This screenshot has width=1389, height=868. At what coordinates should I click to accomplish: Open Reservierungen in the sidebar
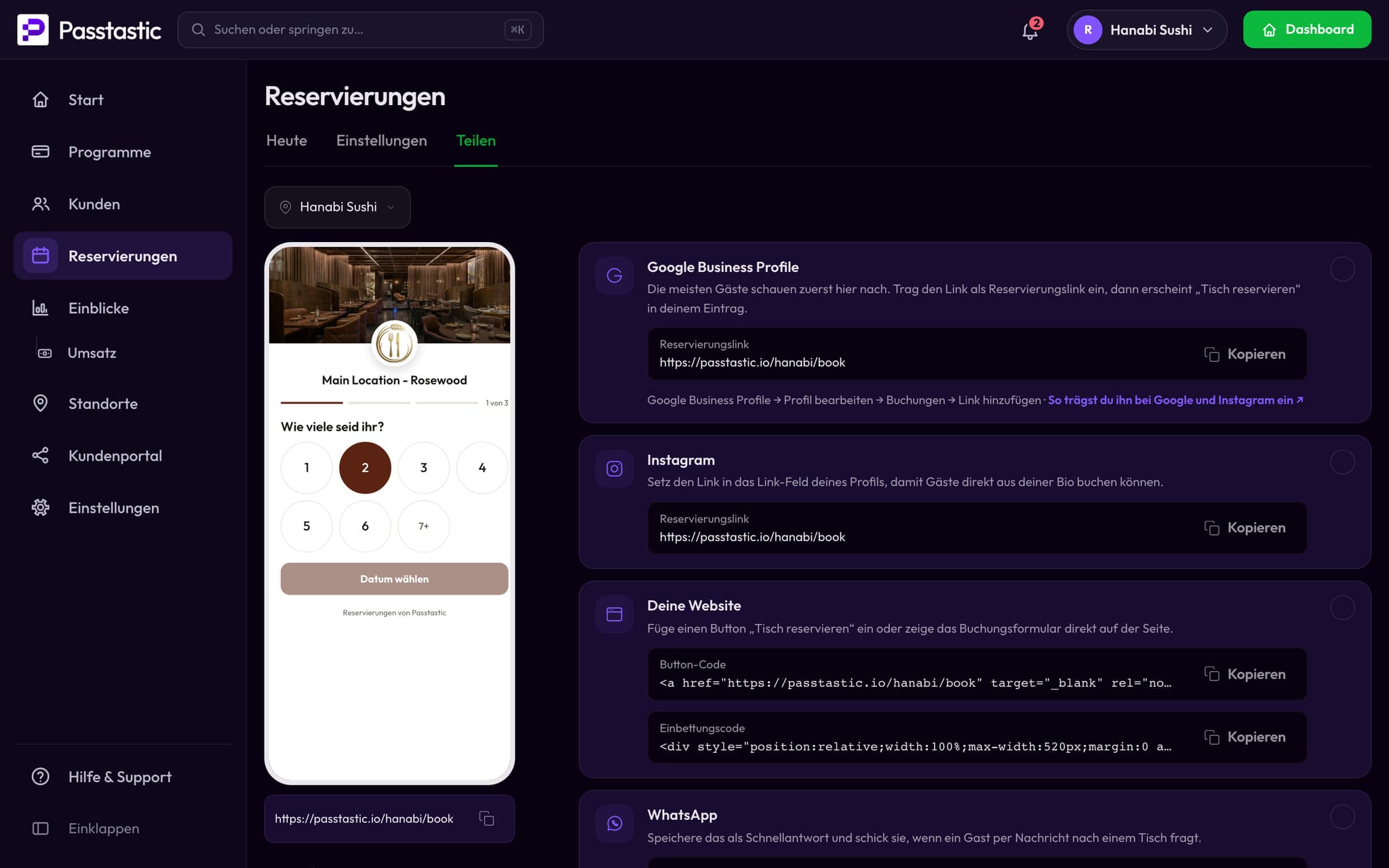coord(123,256)
